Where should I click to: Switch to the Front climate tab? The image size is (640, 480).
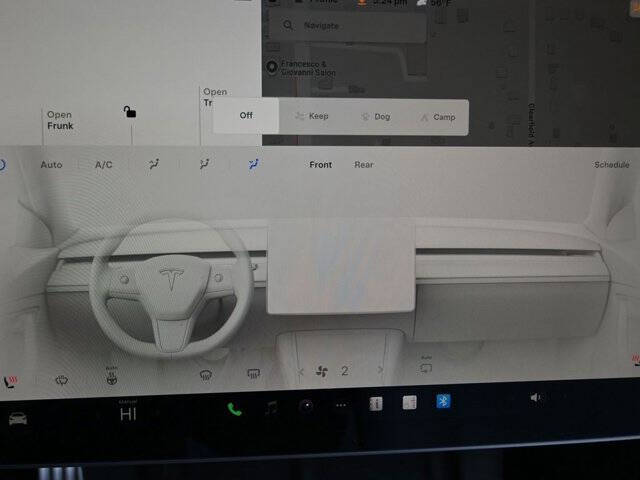coord(320,165)
